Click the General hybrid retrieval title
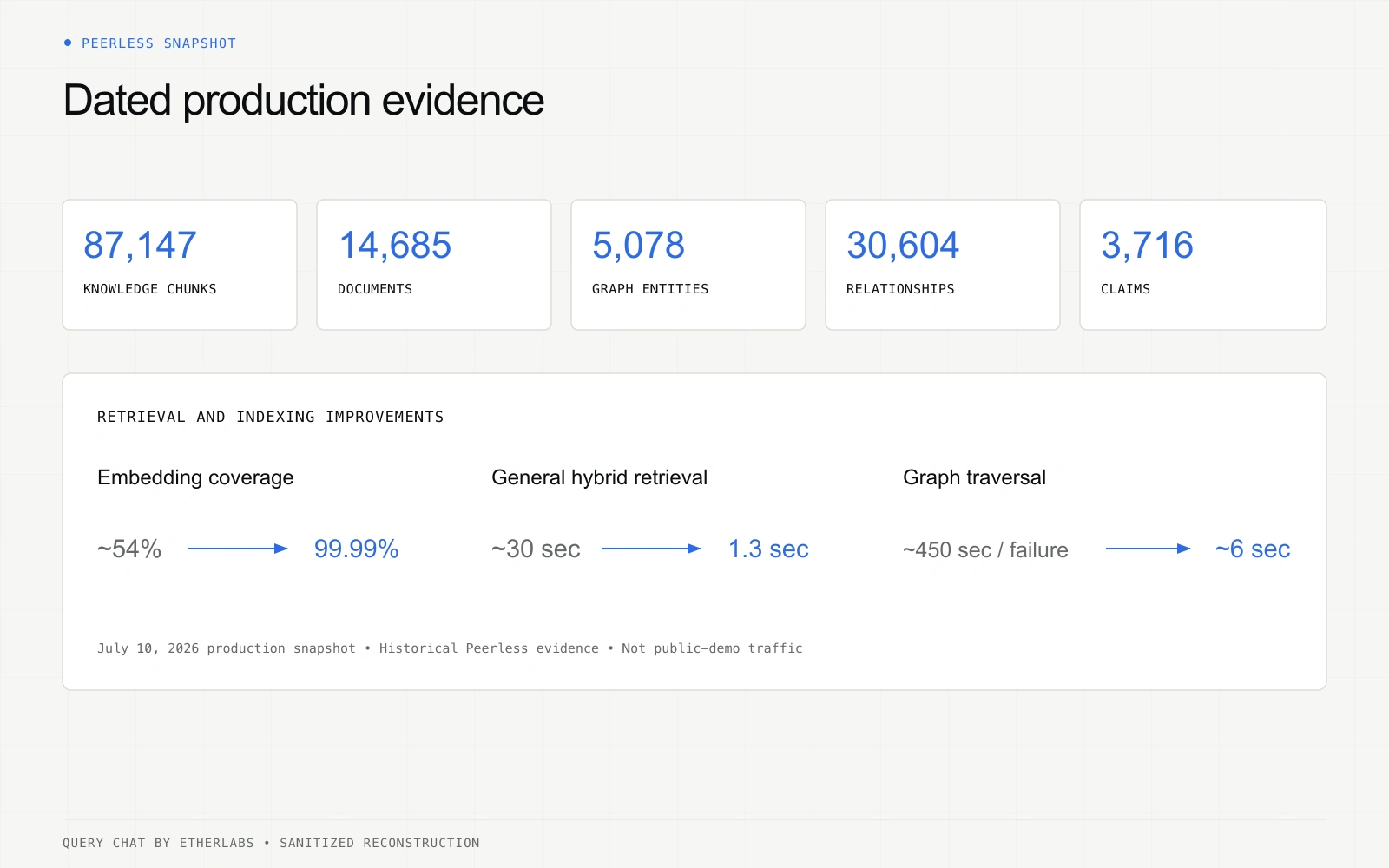The image size is (1389, 868). click(x=599, y=477)
